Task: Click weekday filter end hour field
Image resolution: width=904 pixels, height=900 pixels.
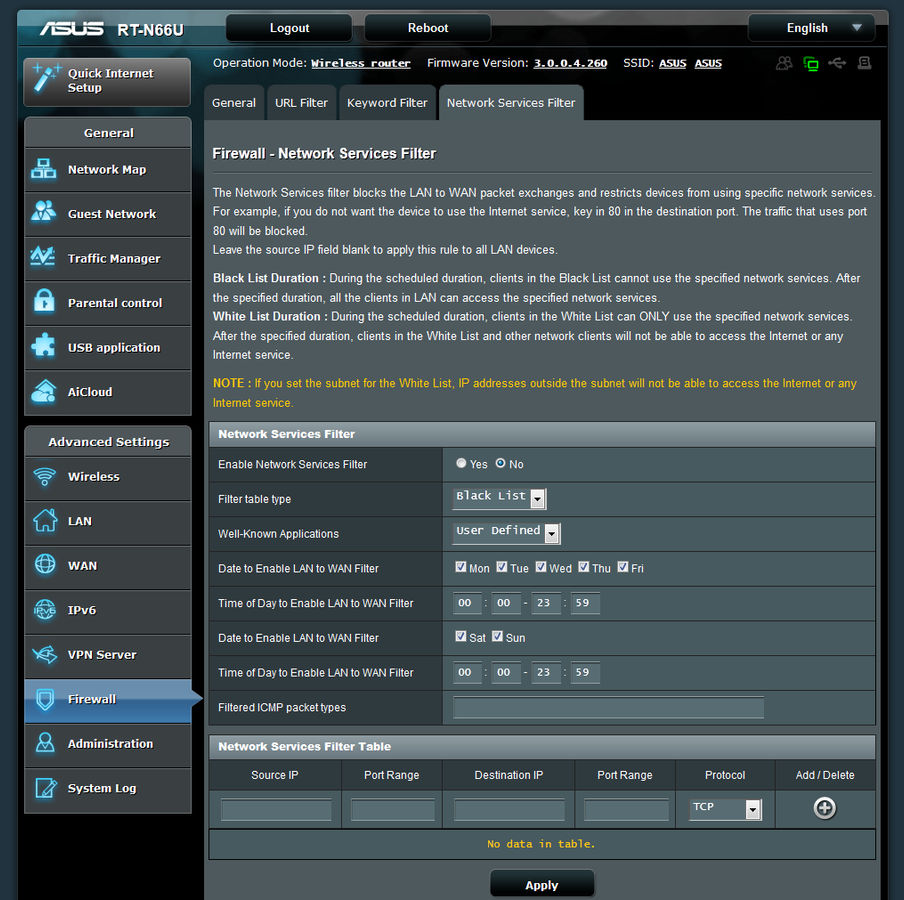Action: [x=545, y=602]
